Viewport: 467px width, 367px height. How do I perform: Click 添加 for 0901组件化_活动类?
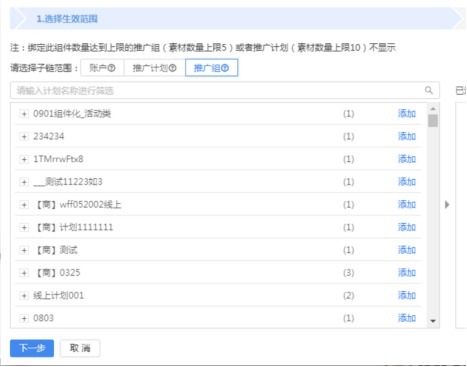(407, 114)
